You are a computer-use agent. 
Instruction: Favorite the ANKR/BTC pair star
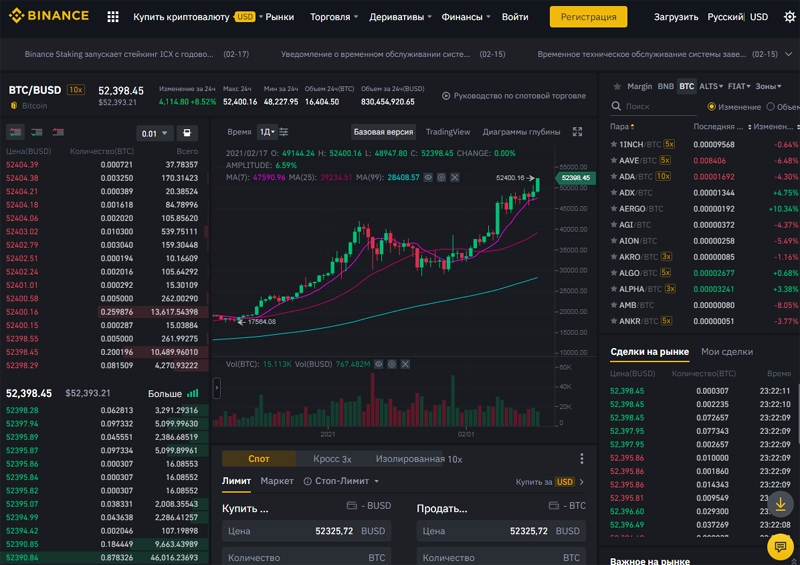coord(614,322)
